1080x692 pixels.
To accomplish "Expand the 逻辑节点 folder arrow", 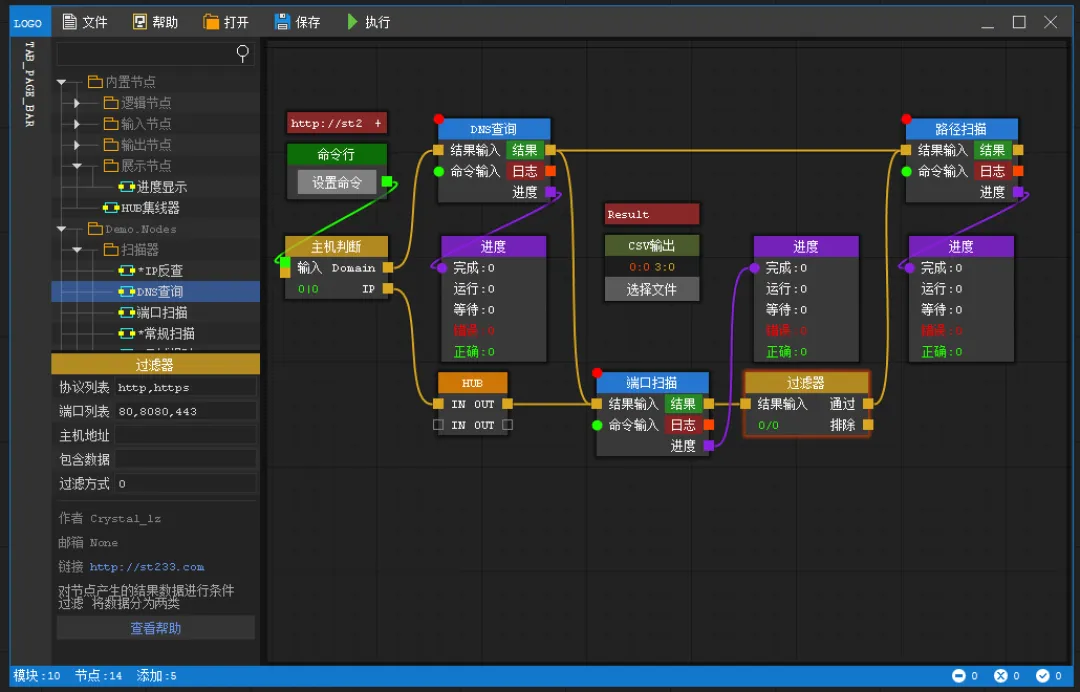I will (x=77, y=103).
